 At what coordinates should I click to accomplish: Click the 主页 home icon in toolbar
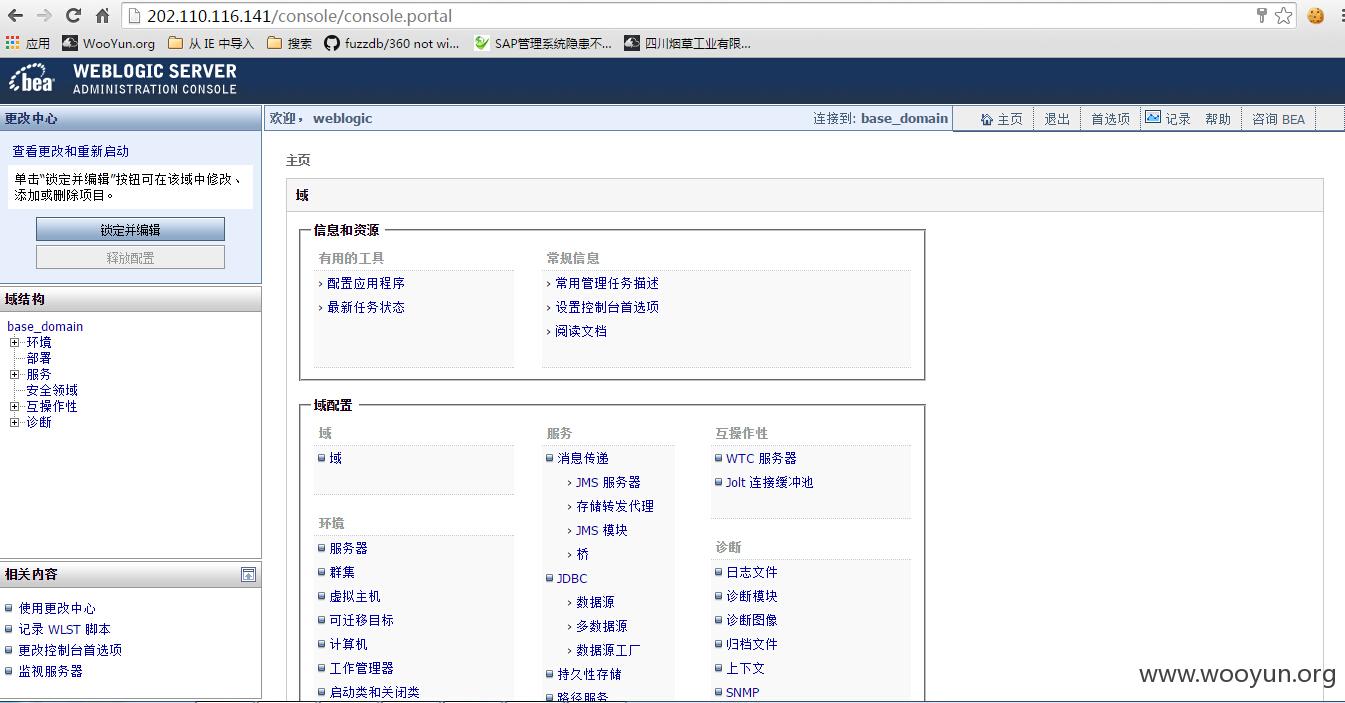tap(987, 119)
